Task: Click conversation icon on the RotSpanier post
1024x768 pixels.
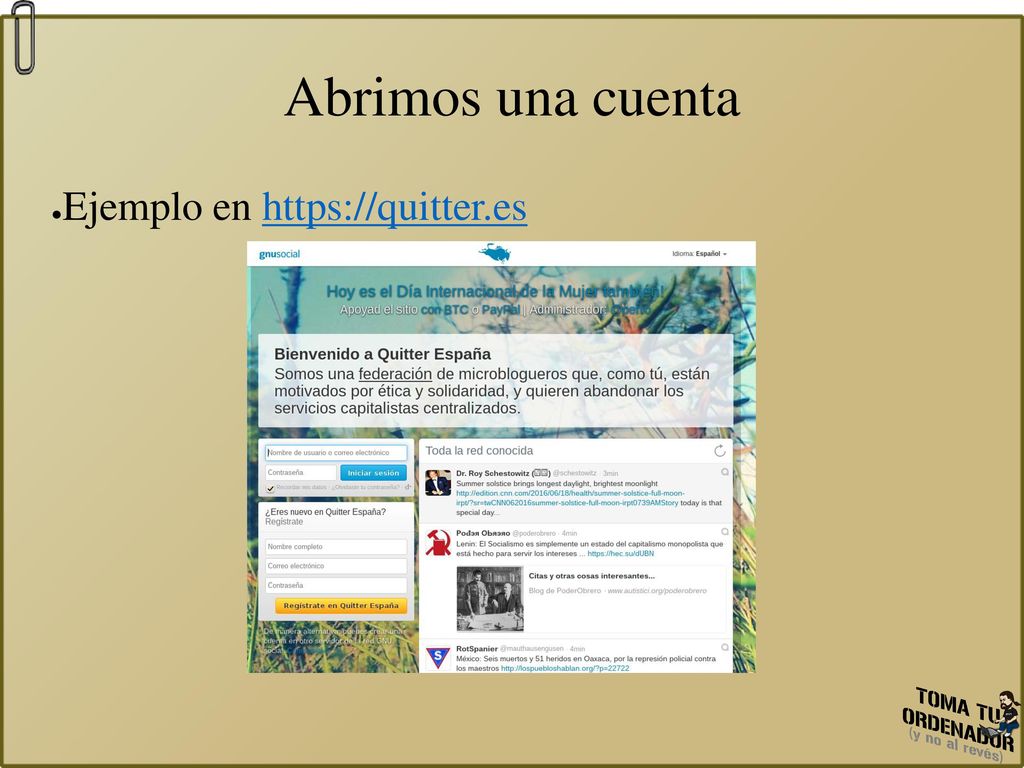Action: pyautogui.click(x=725, y=647)
